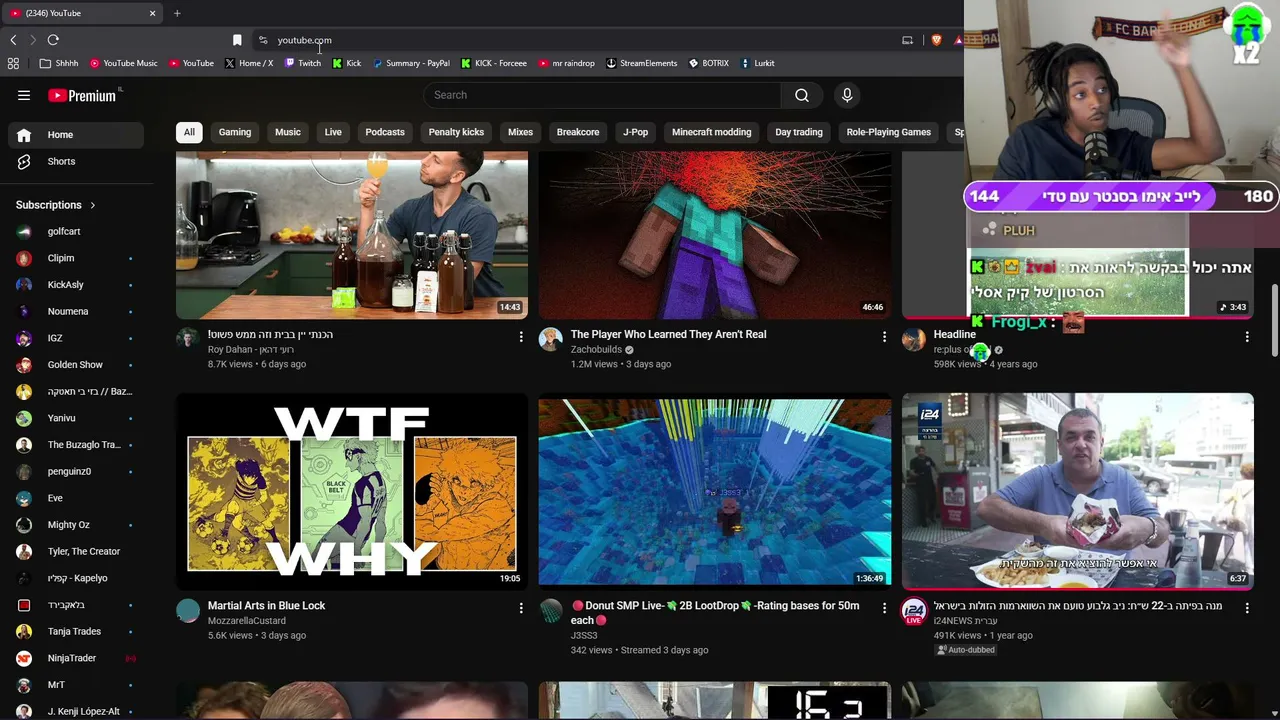Visit the MozzarellaCustard channel name link
The height and width of the screenshot is (720, 1280).
(247, 621)
